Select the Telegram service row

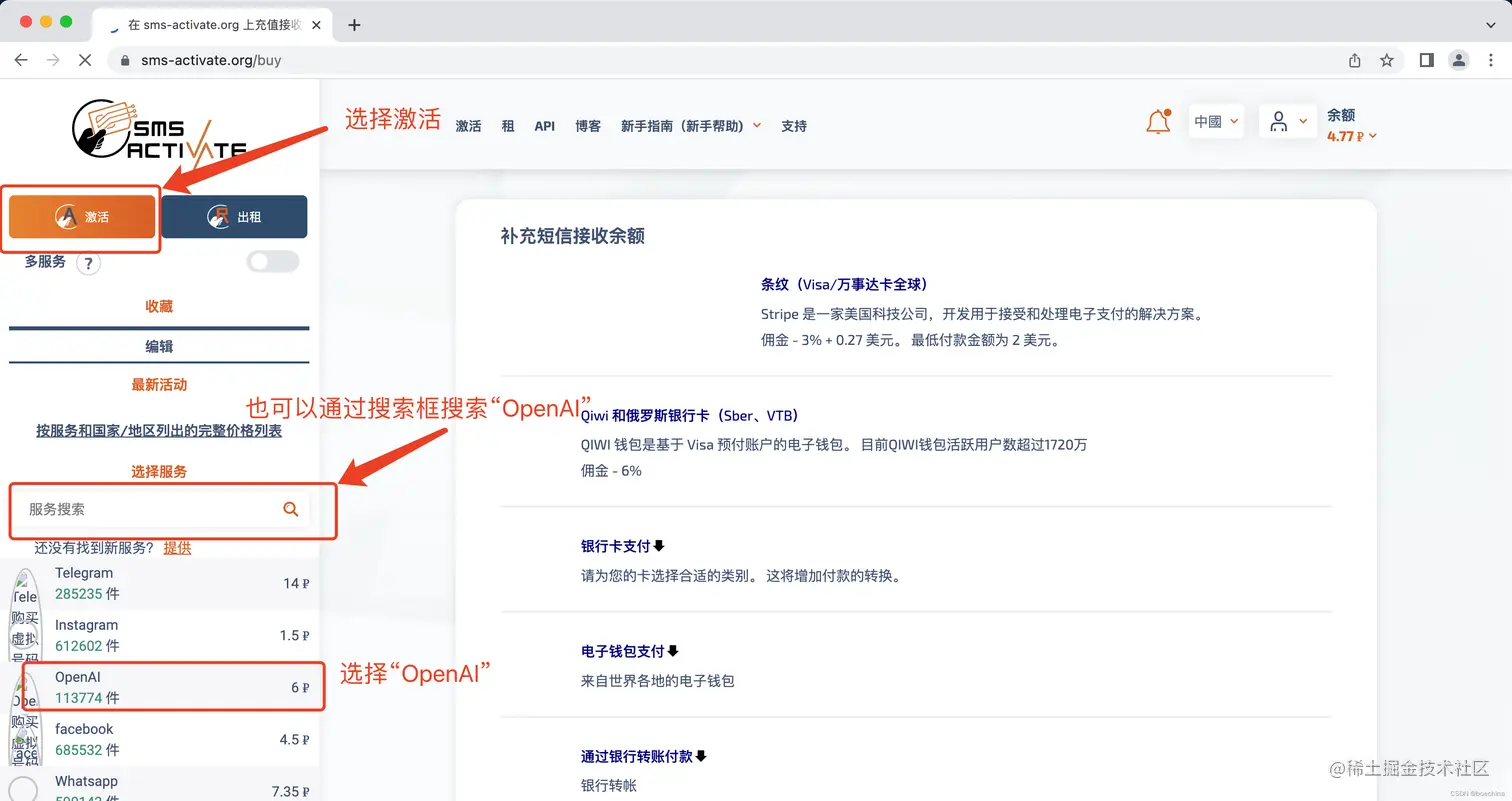pyautogui.click(x=160, y=583)
